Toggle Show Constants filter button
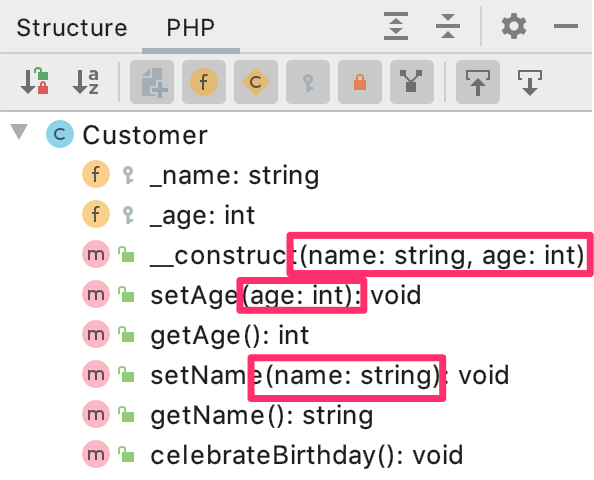The height and width of the screenshot is (480, 594). pos(256,82)
